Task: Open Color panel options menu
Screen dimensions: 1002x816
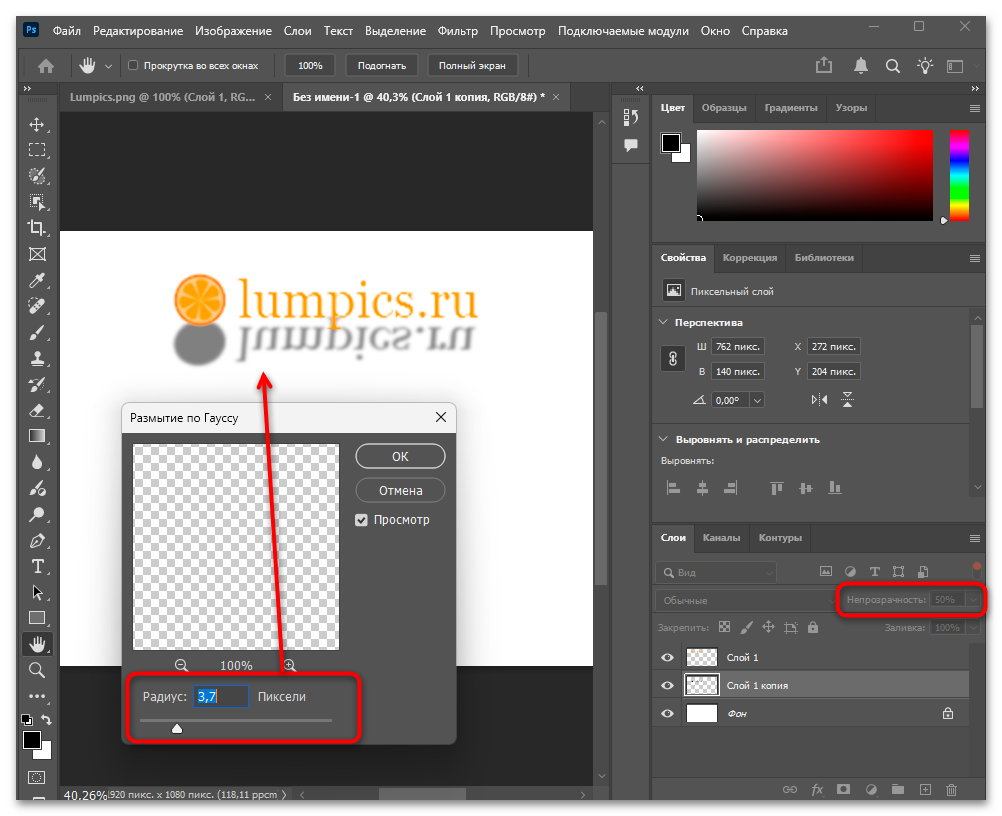Action: point(975,109)
